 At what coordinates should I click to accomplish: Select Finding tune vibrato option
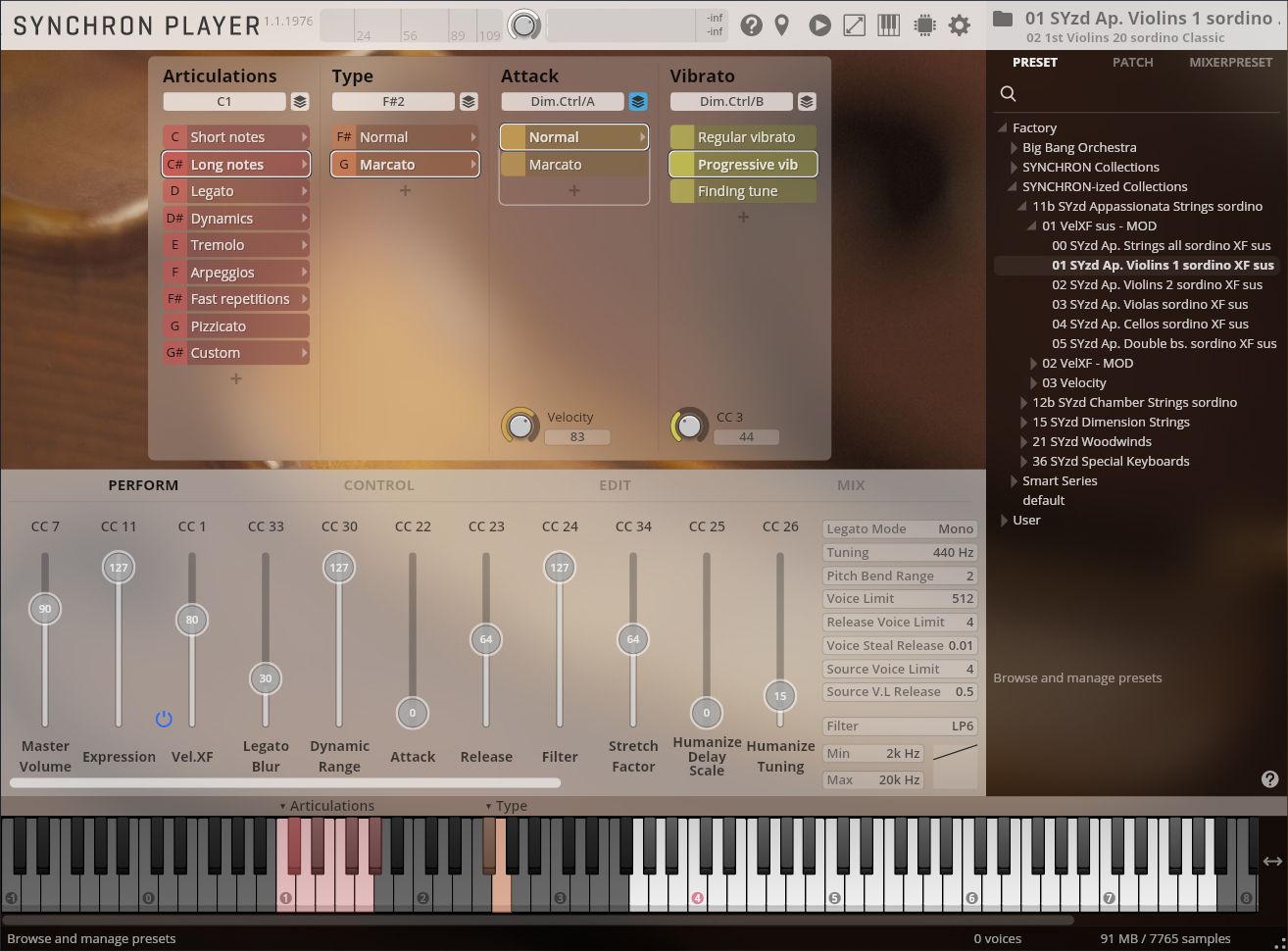[743, 191]
